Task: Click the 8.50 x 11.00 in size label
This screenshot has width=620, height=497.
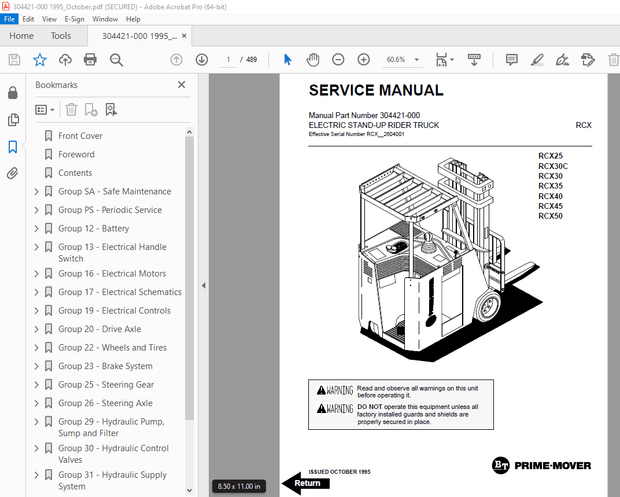Action: pos(239,486)
